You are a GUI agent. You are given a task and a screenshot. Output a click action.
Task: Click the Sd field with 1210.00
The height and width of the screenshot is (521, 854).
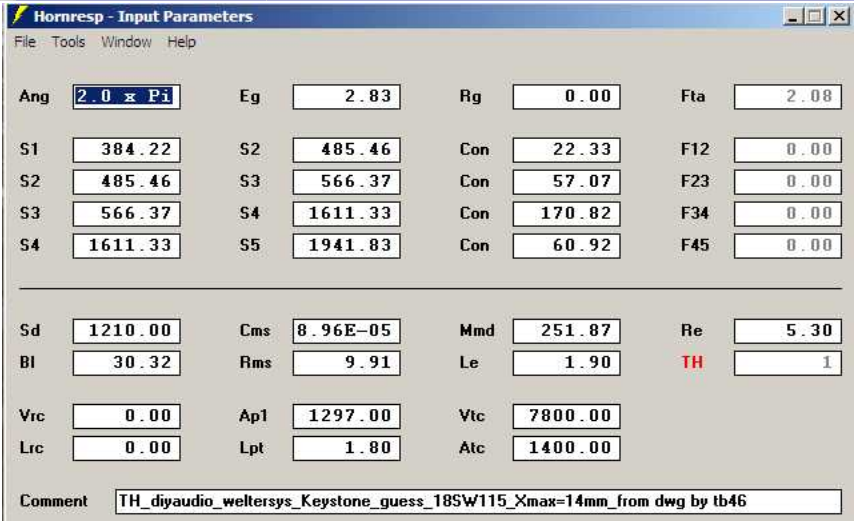[x=126, y=331]
